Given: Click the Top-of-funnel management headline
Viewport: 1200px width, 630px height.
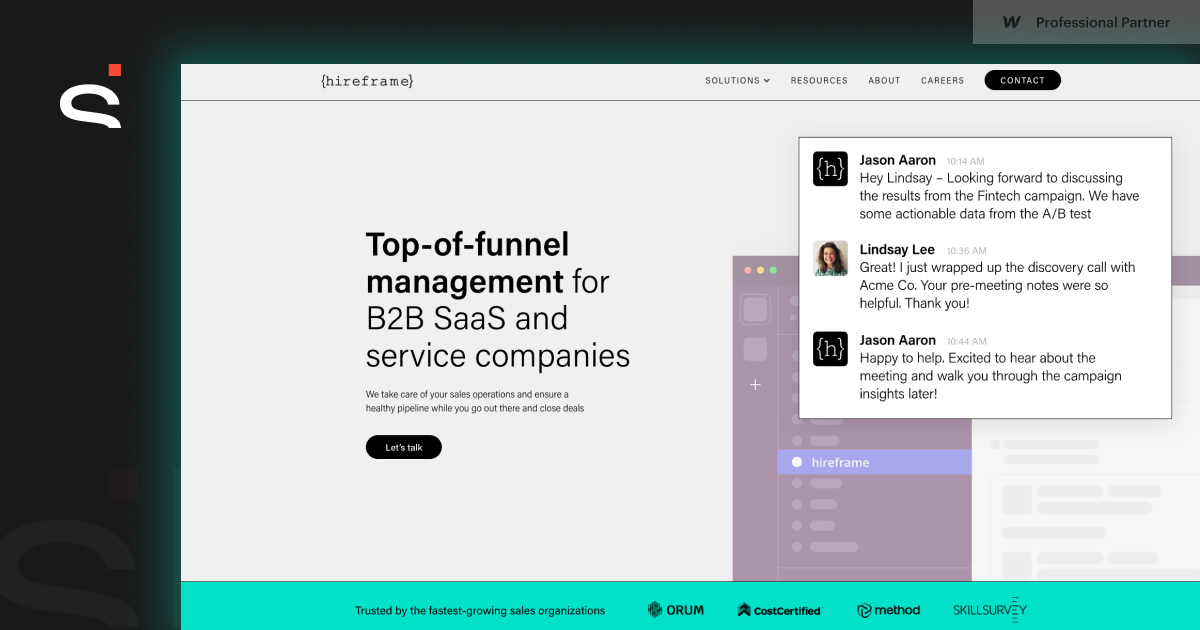Looking at the screenshot, I should tap(498, 299).
